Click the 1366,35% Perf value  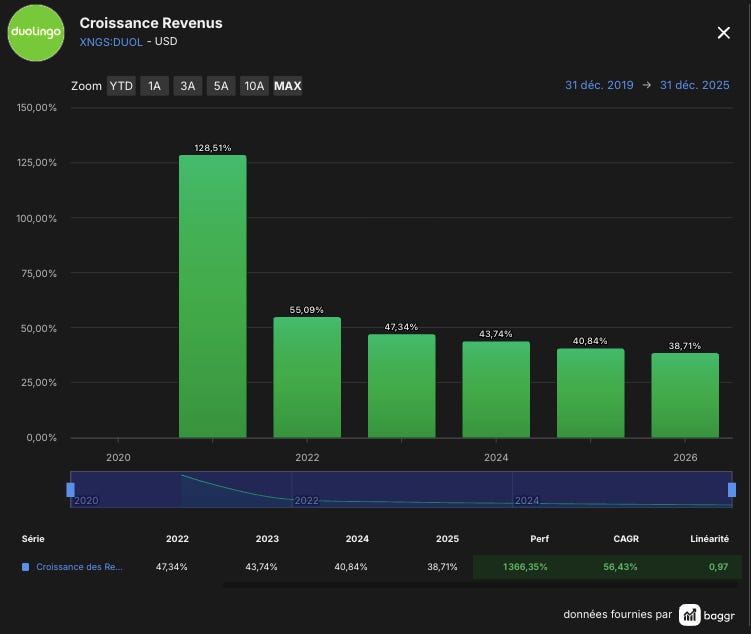[x=525, y=567]
